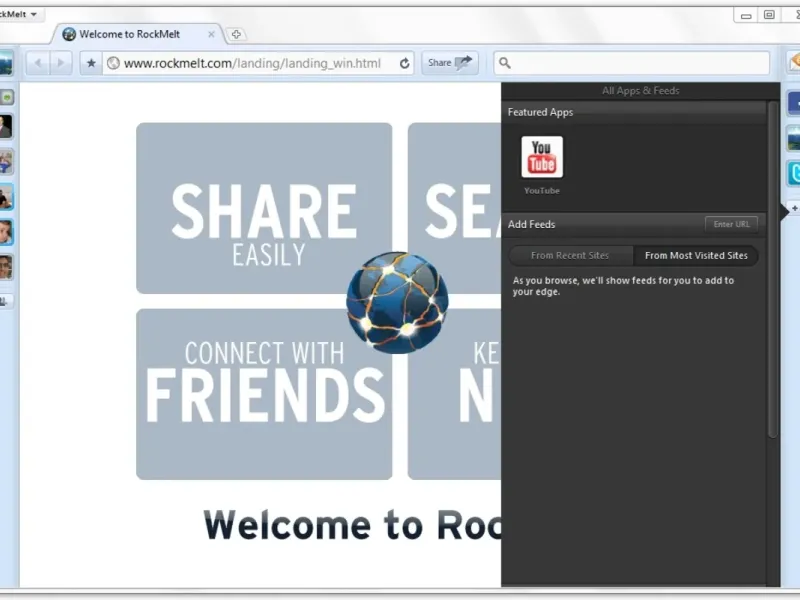Close the Welcome to RockMelt tab
800x600 pixels.
211,34
